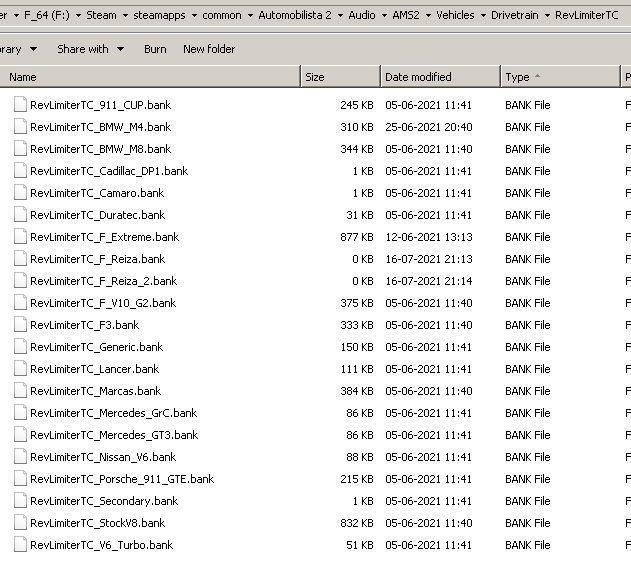The height and width of the screenshot is (565, 631).
Task: Navigate to Automobilista 2 folder in breadcrumb
Action: 295,15
